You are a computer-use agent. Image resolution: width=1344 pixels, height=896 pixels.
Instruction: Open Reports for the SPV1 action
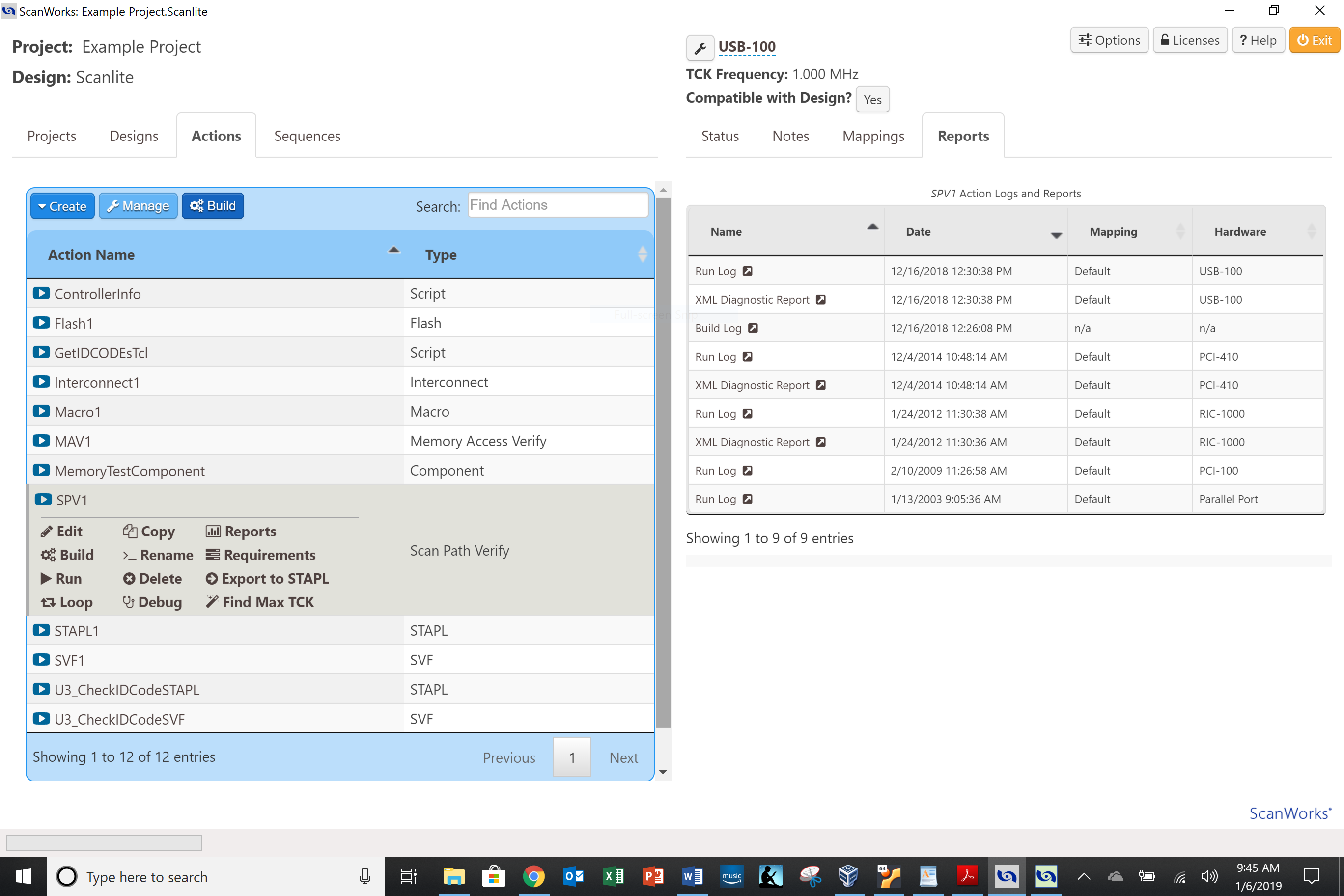pyautogui.click(x=241, y=532)
